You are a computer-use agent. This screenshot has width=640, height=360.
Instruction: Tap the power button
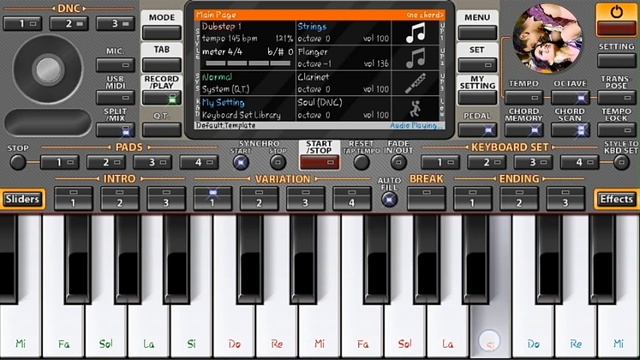coord(616,20)
